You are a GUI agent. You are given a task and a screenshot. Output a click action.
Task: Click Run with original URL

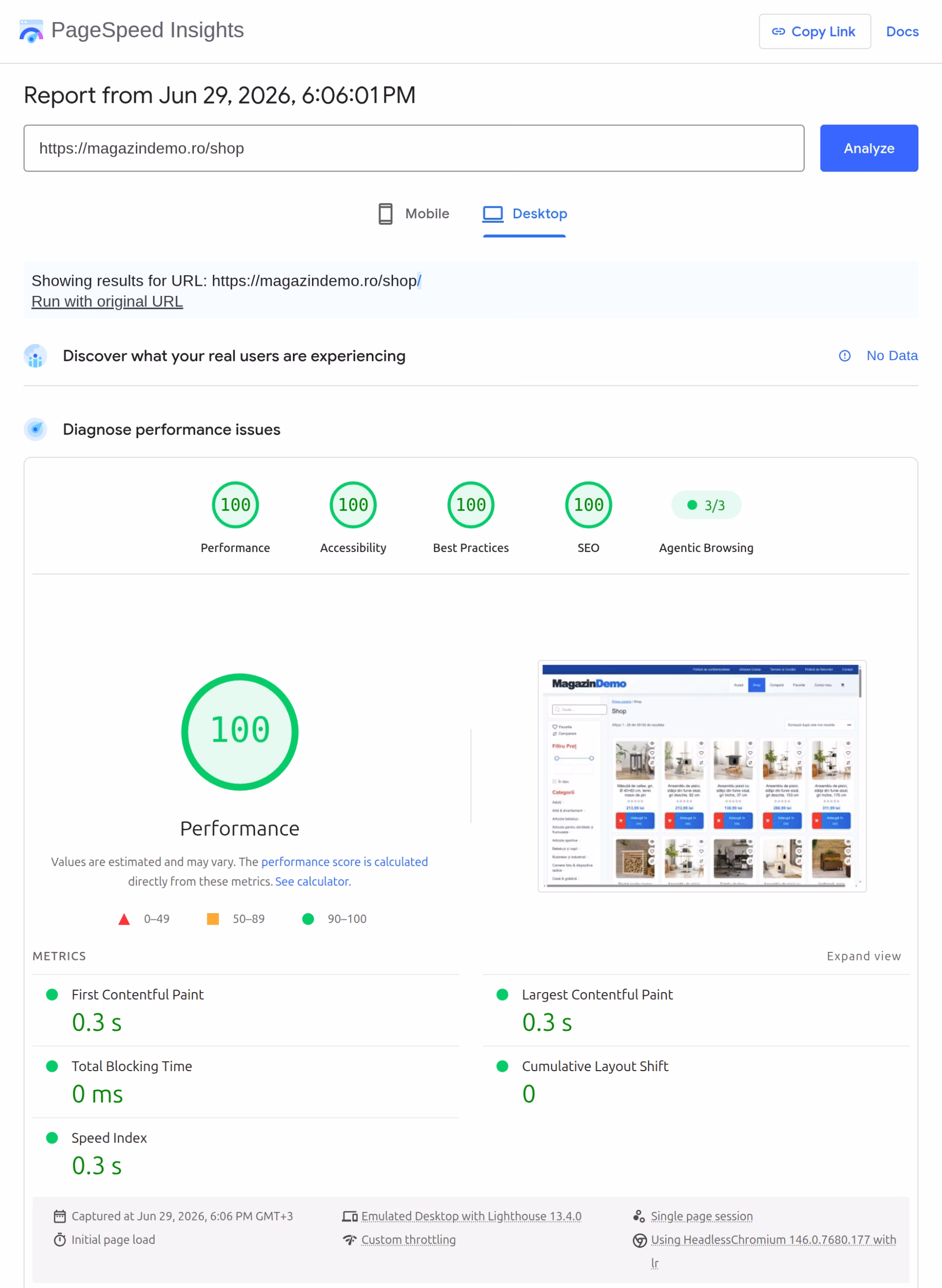pyautogui.click(x=107, y=301)
